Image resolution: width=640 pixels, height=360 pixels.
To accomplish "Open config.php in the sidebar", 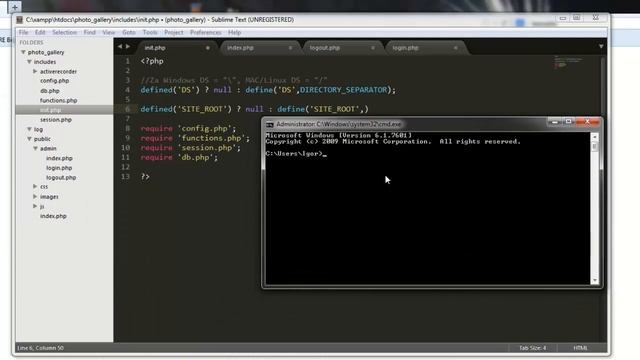I will point(54,81).
